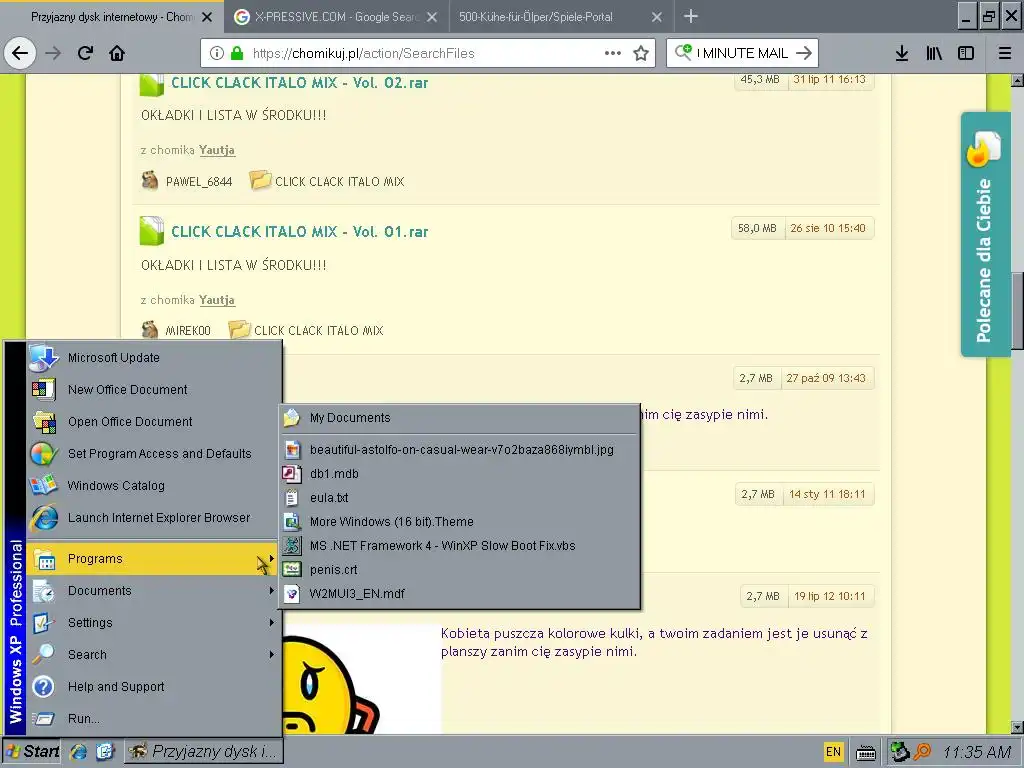Switch to the X-PRESSIVE.COM Google Search tab

337,17
